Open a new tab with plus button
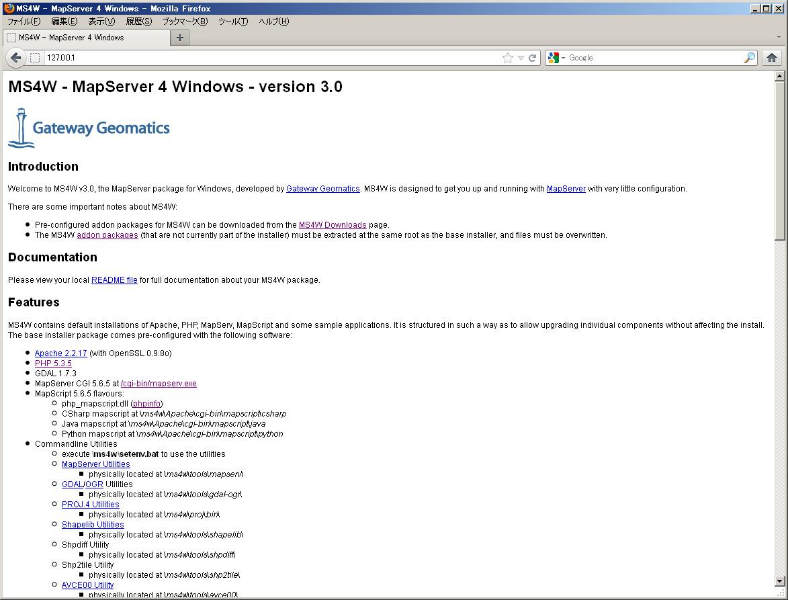788x600 pixels. coord(180,38)
